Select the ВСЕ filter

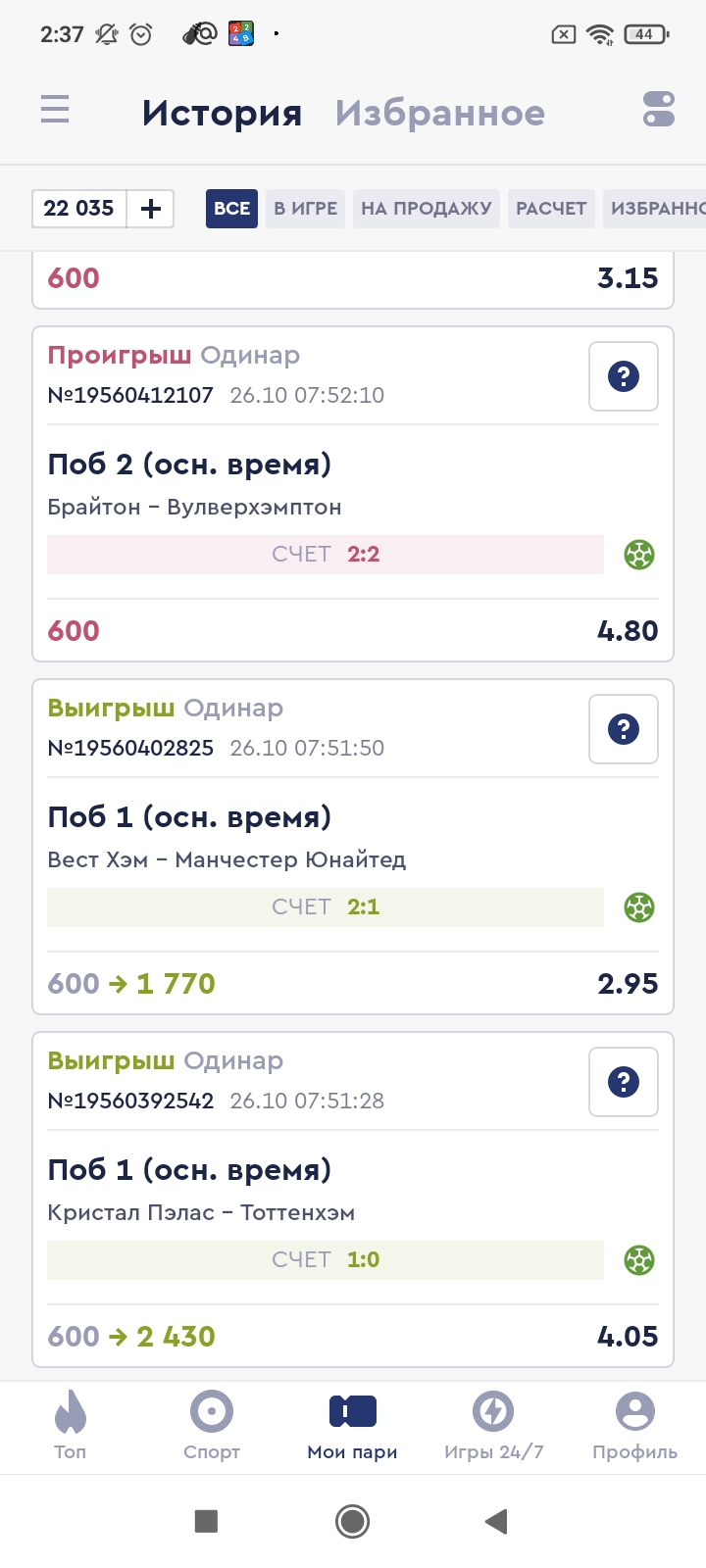click(231, 209)
